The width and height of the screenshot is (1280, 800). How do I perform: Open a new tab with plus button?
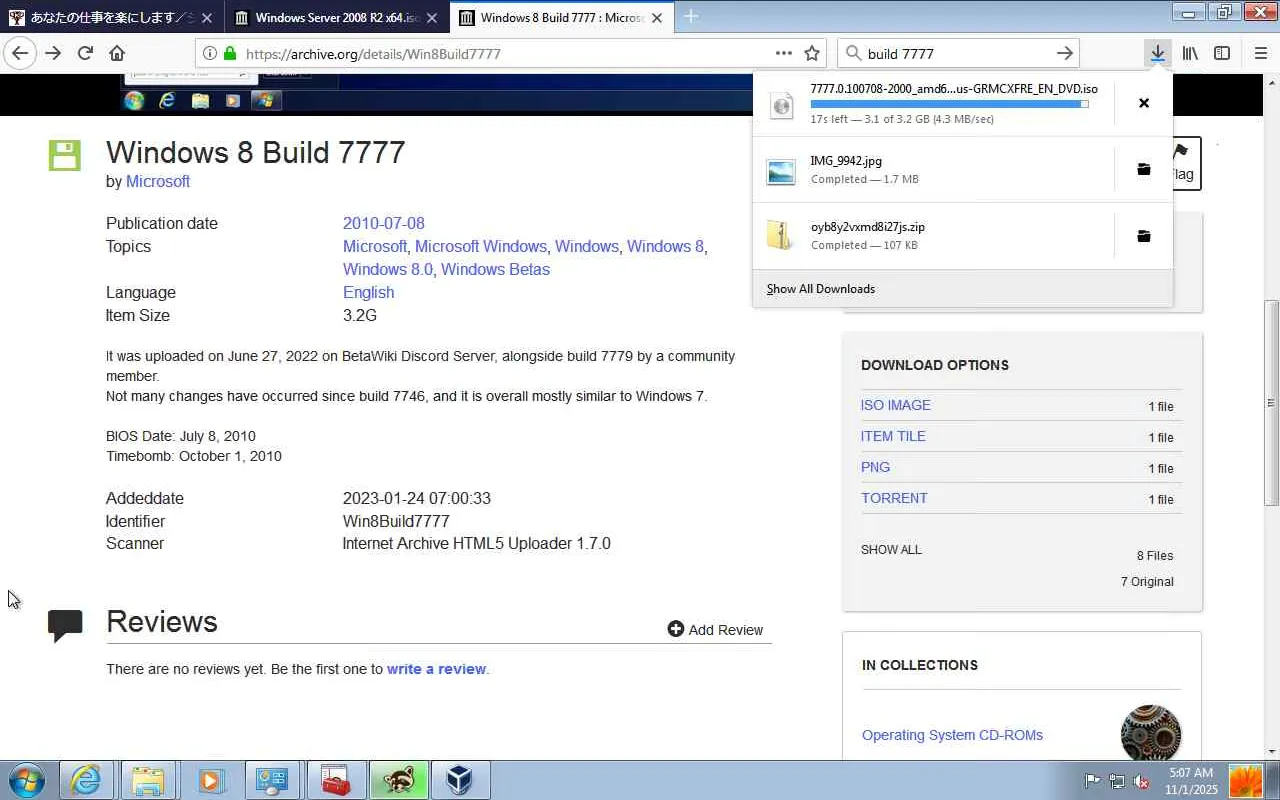(691, 16)
